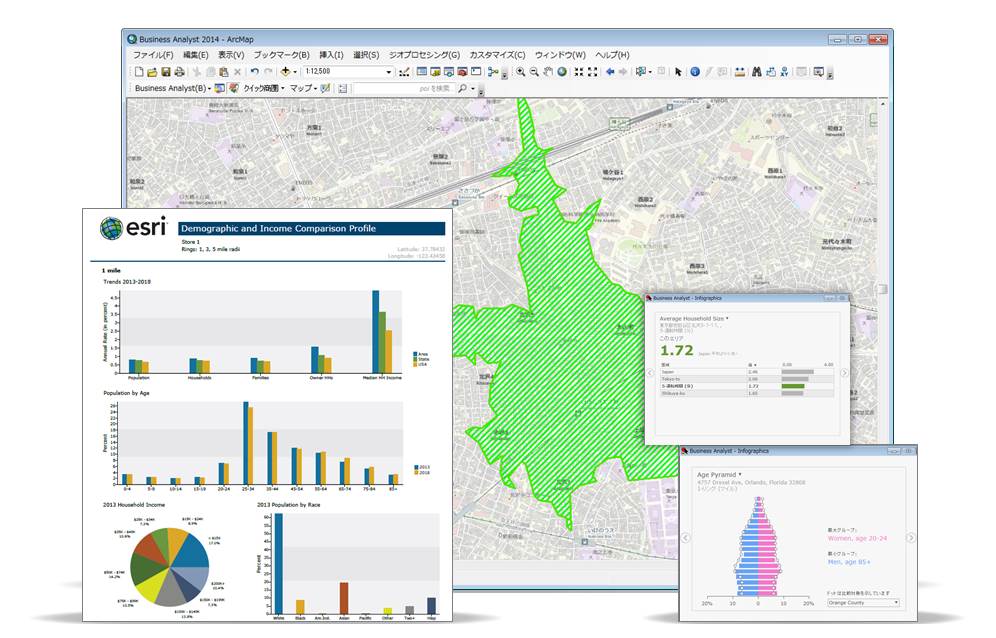This screenshot has height=638, width=996.
Task: Open the Editor toolbar icon next to scale box
Action: (404, 72)
